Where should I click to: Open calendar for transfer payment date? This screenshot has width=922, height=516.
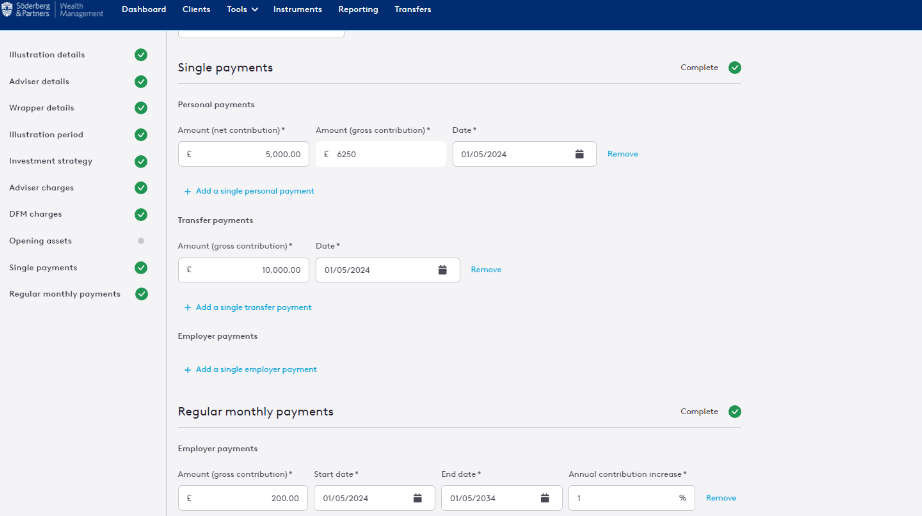[442, 270]
